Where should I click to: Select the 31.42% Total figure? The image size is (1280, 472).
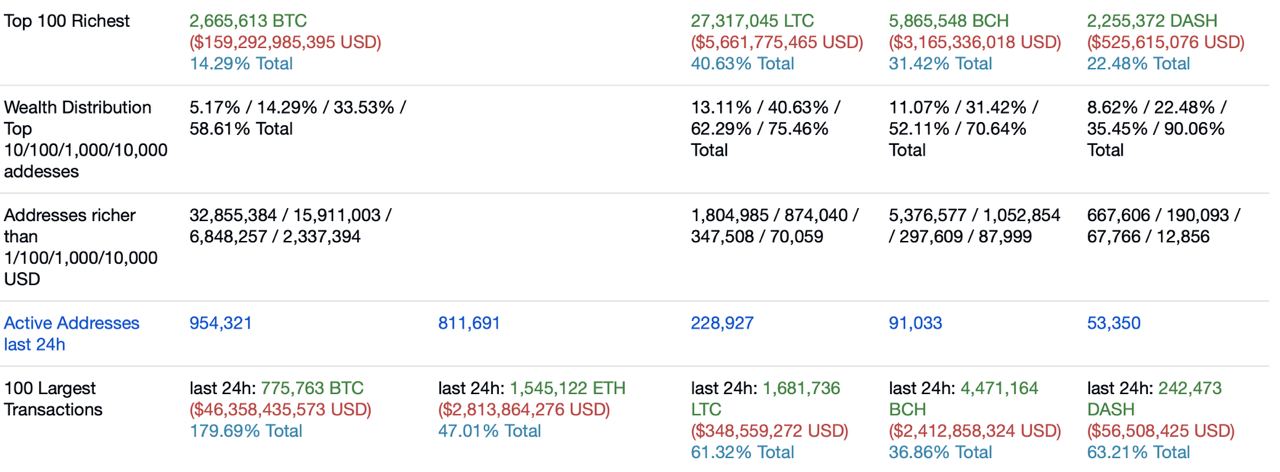(x=940, y=63)
